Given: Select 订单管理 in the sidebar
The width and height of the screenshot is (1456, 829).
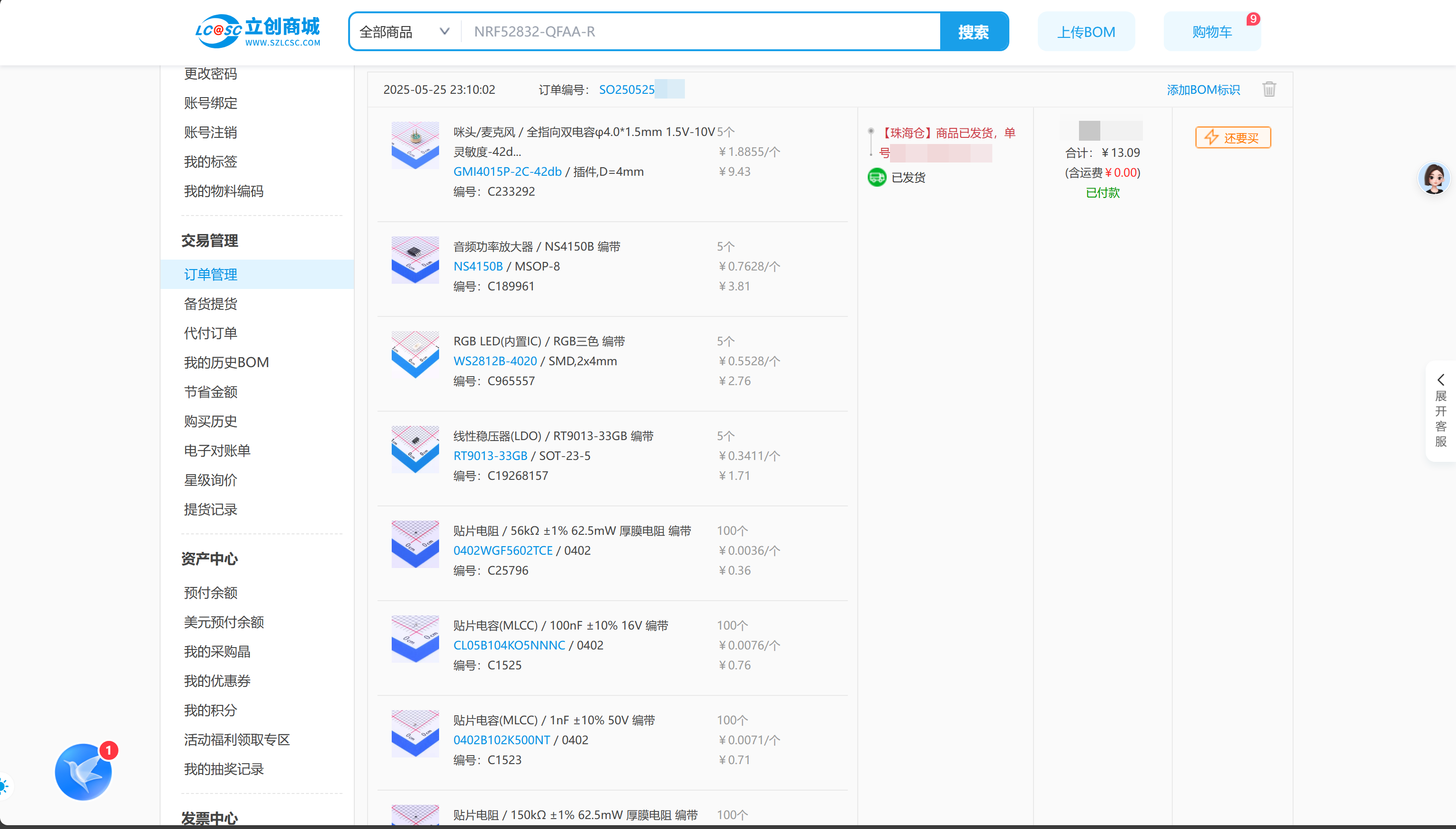Looking at the screenshot, I should [x=211, y=274].
